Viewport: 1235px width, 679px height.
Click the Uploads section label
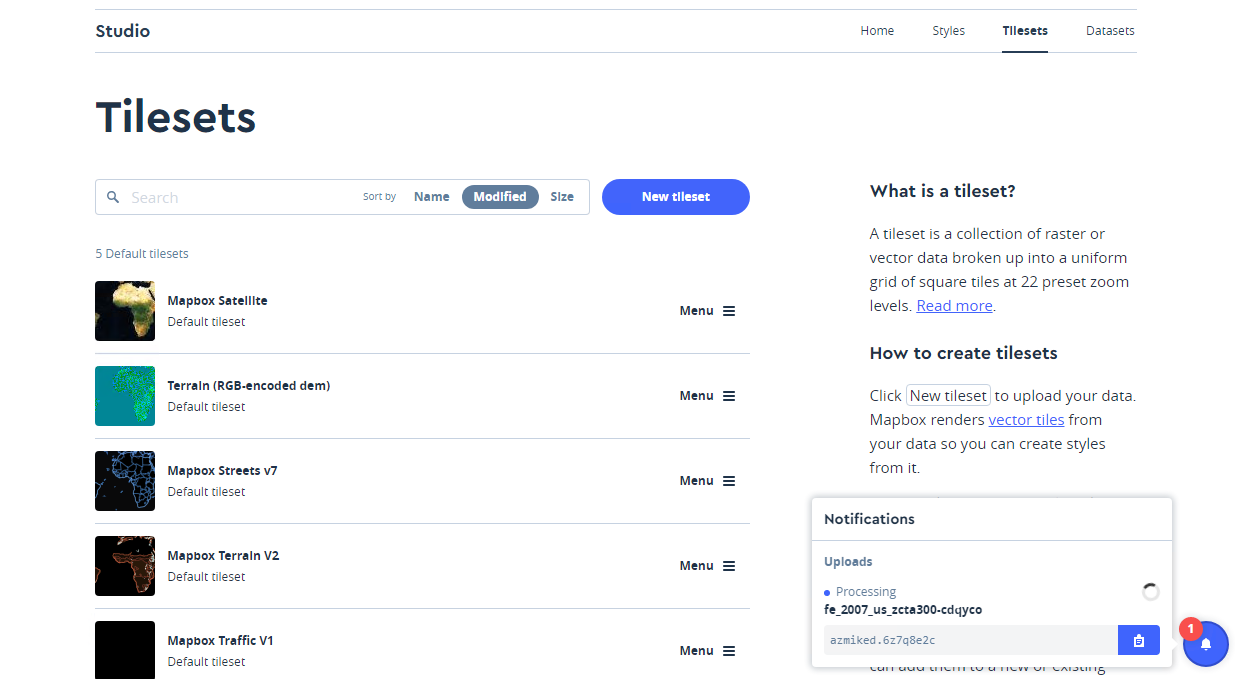pyautogui.click(x=848, y=562)
